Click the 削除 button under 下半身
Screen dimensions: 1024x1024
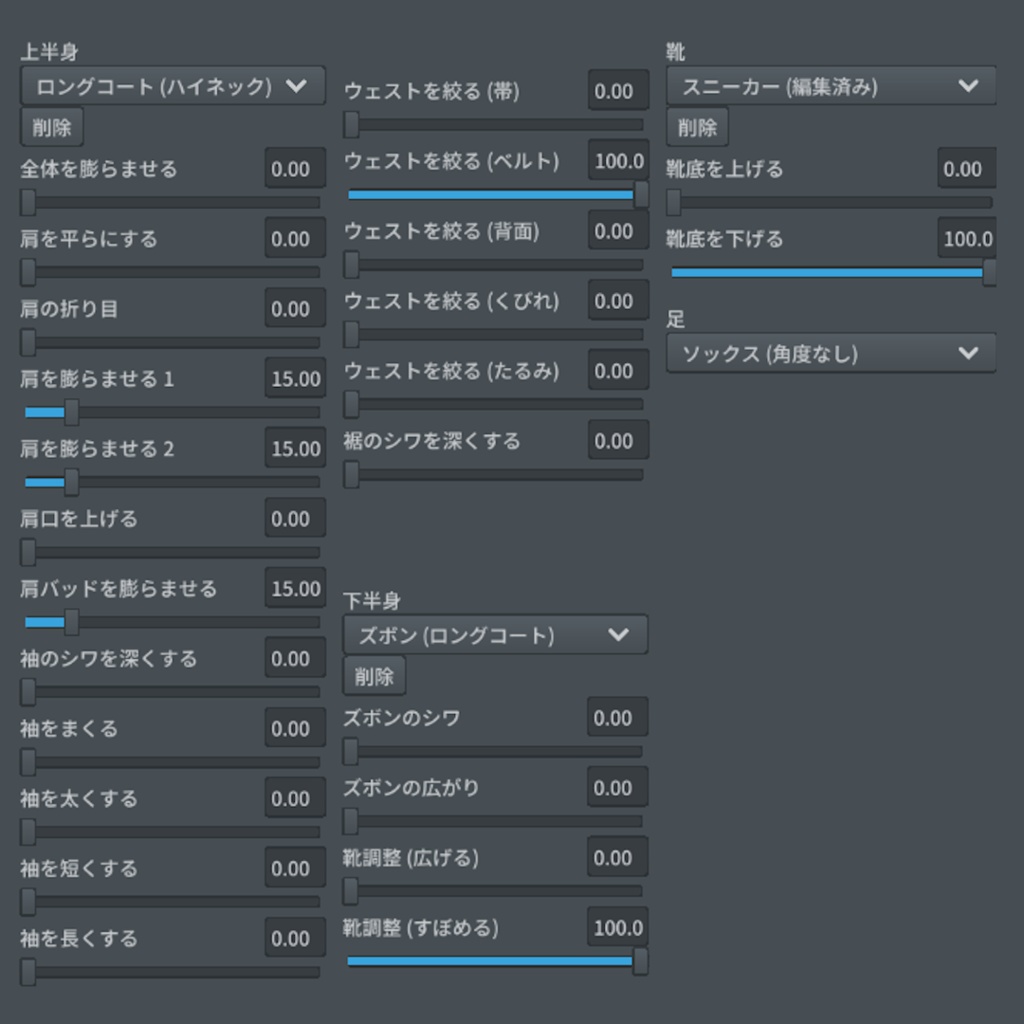(374, 676)
